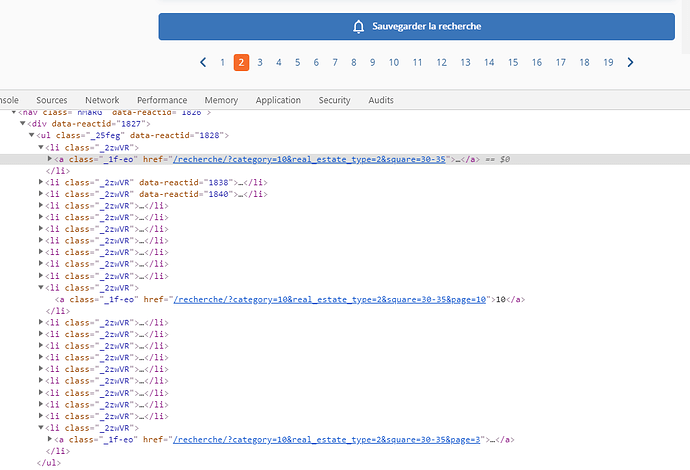
Task: Open pagination page 8
Action: 354,62
